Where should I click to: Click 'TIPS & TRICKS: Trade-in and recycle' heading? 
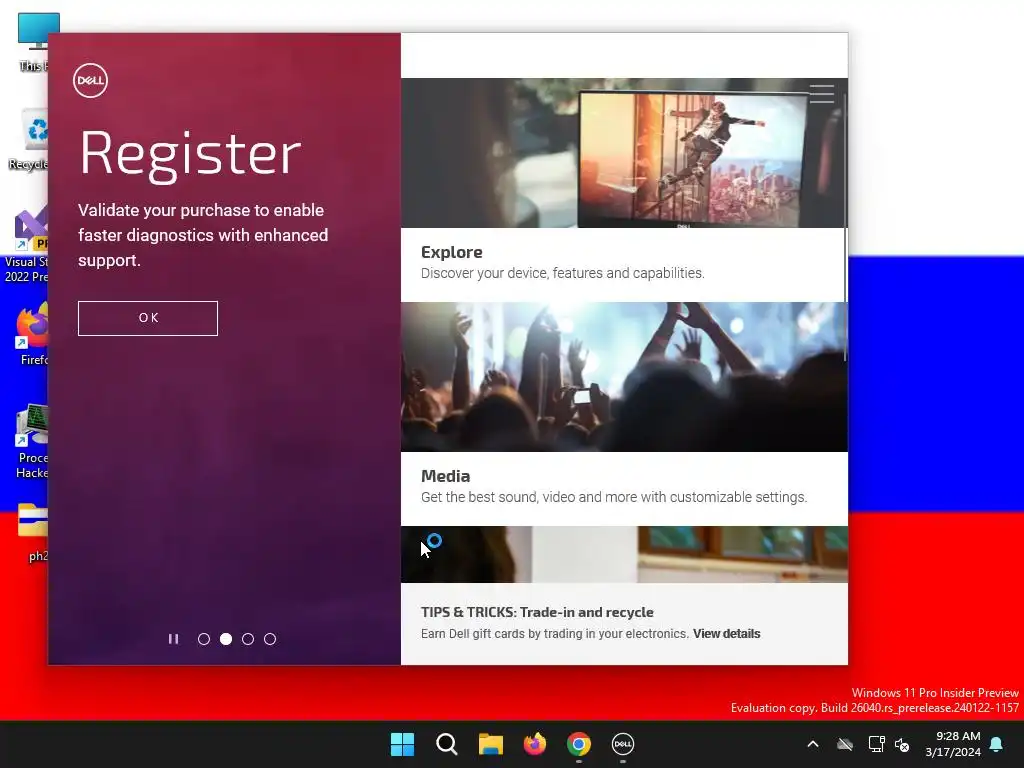(537, 612)
